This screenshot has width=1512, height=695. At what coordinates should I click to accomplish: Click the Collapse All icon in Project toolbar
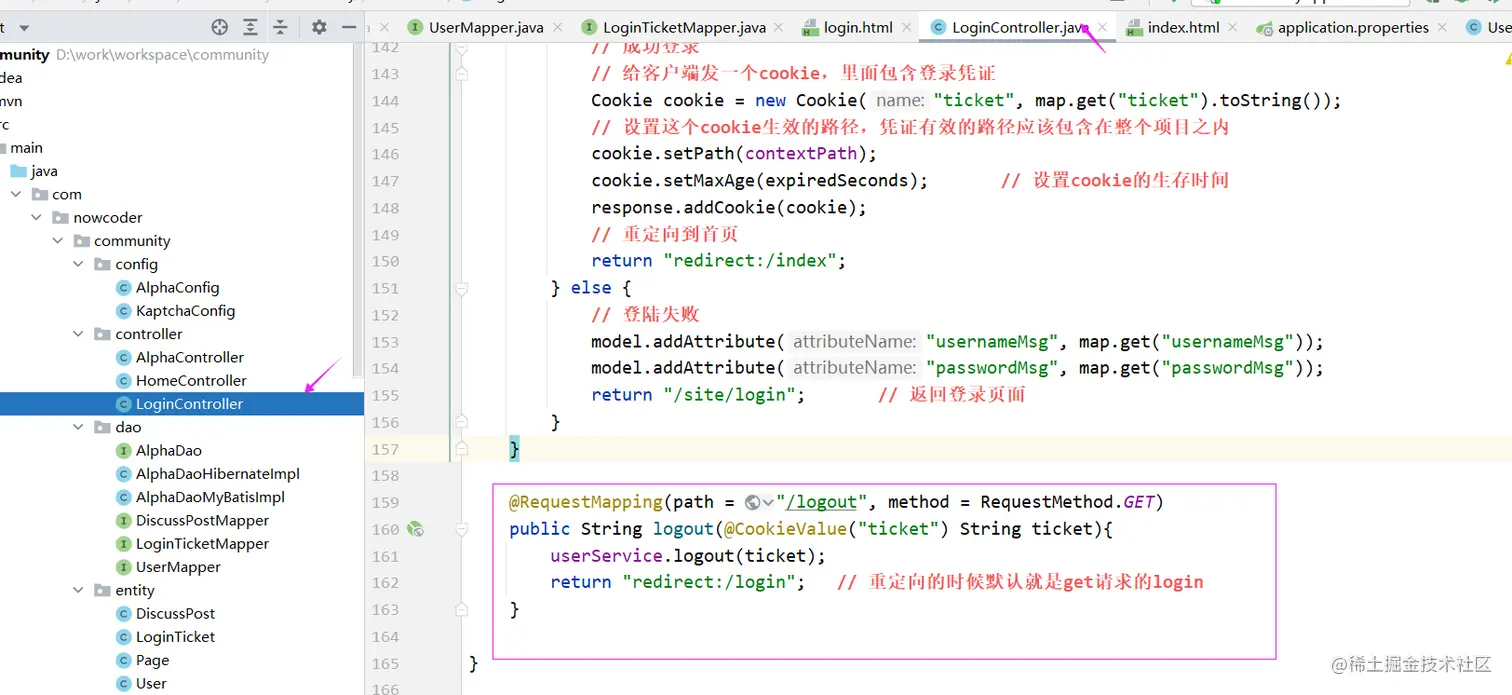click(281, 27)
